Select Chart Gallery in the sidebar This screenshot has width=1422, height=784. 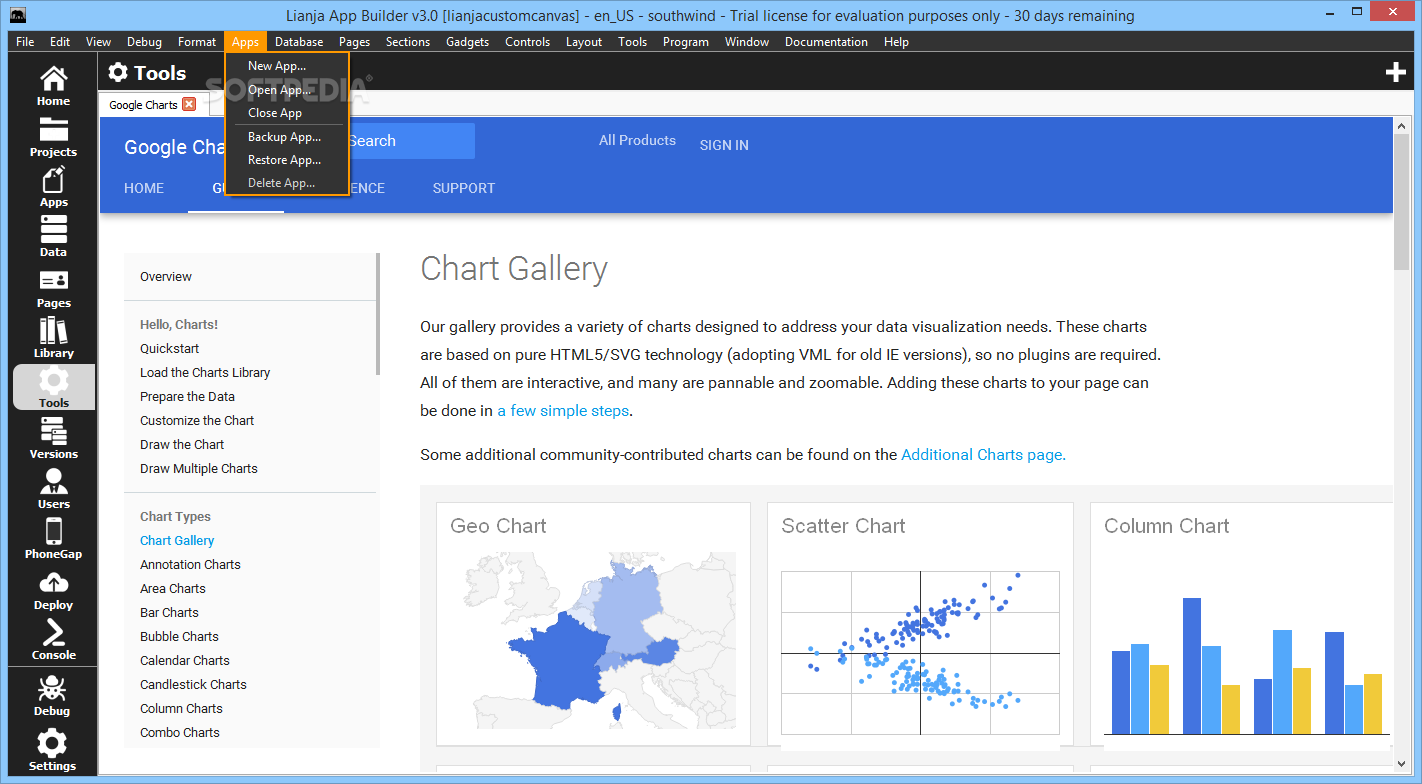177,541
